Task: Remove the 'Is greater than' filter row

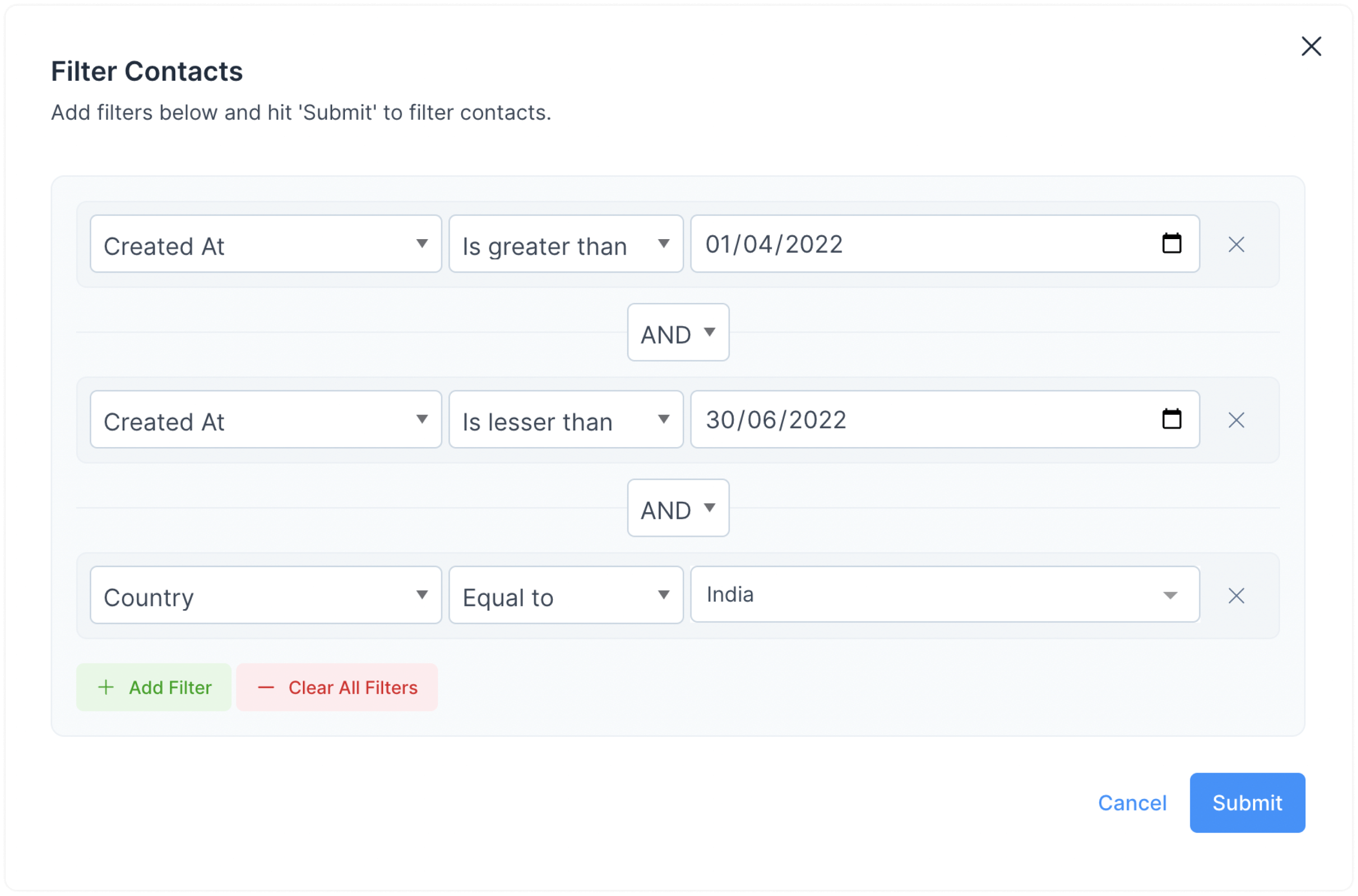Action: pyautogui.click(x=1236, y=245)
